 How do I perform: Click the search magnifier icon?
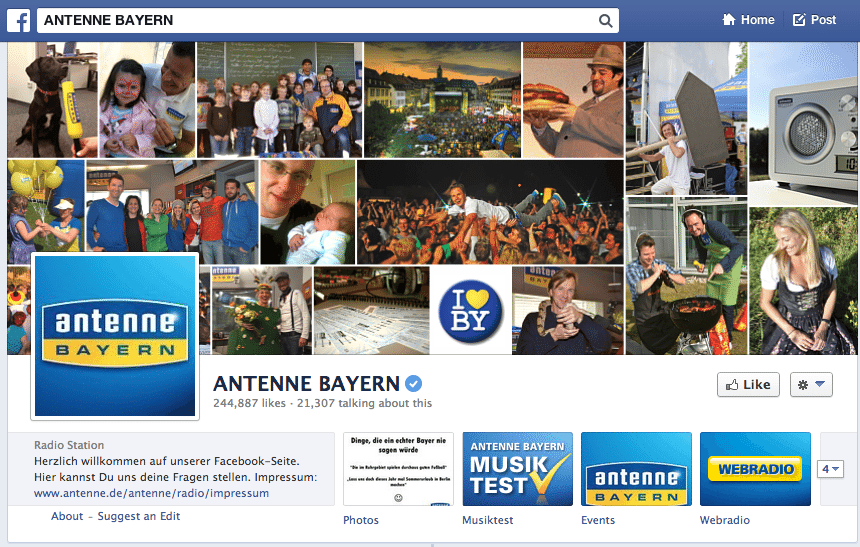[x=606, y=21]
